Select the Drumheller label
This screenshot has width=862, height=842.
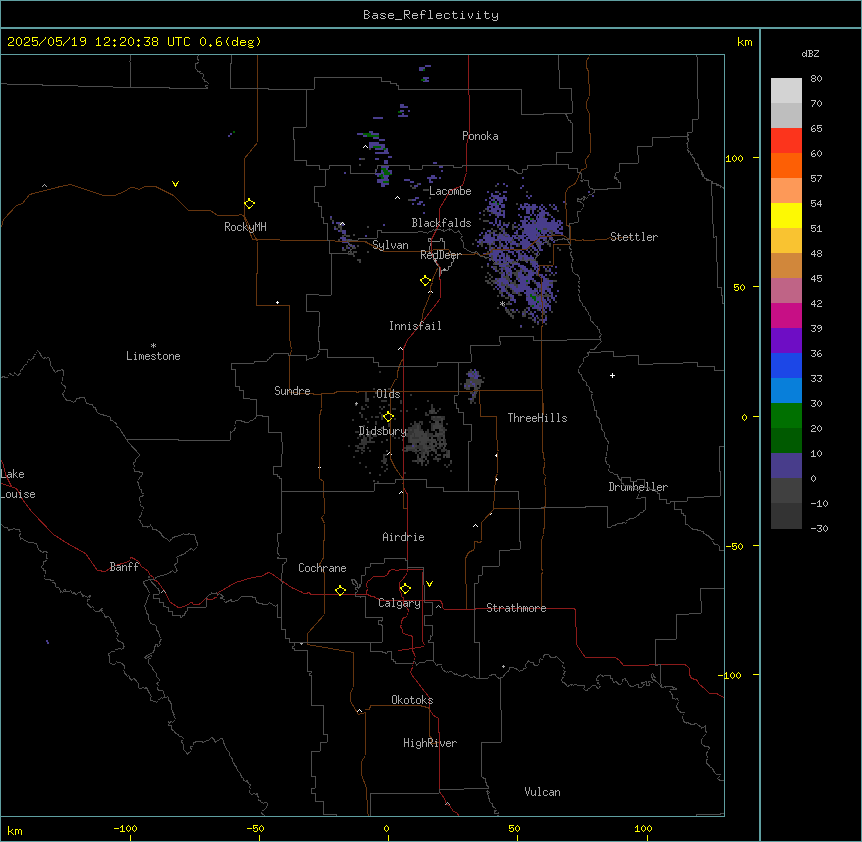(x=638, y=487)
